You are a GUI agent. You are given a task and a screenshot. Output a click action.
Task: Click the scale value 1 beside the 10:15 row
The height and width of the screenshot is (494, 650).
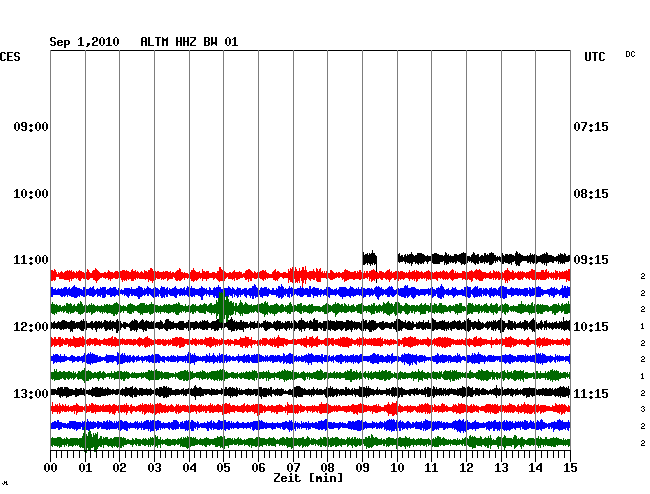(x=643, y=327)
